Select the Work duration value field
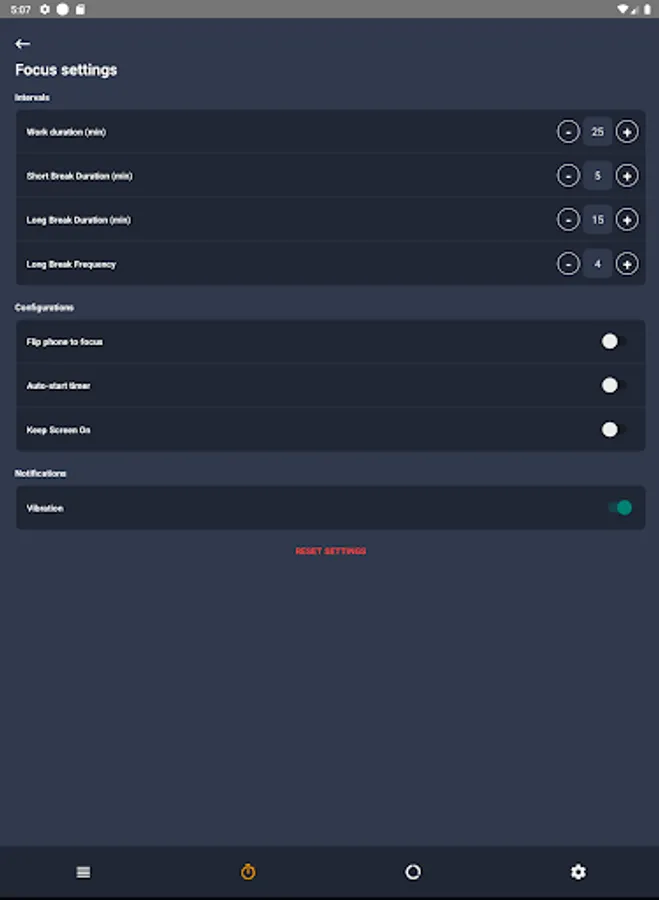This screenshot has height=900, width=659. point(597,132)
